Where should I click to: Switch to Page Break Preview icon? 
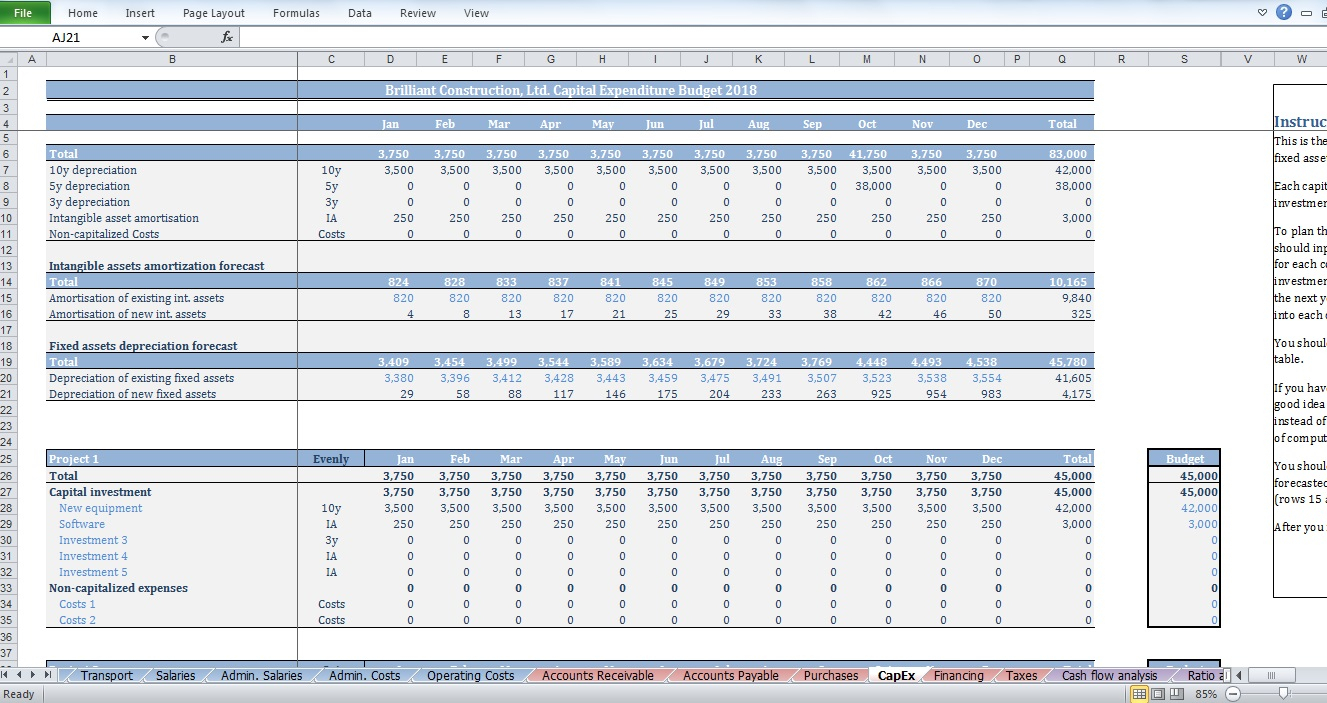click(x=1175, y=694)
